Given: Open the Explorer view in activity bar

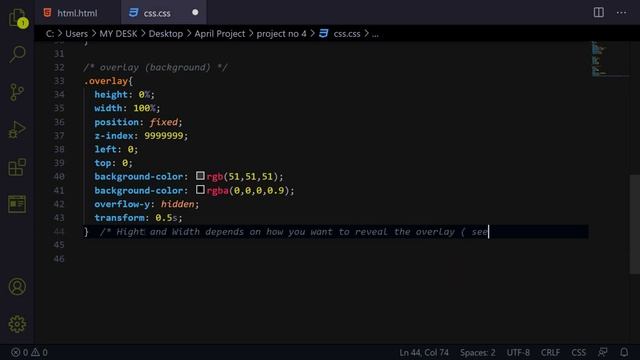Looking at the screenshot, I should tap(17, 18).
